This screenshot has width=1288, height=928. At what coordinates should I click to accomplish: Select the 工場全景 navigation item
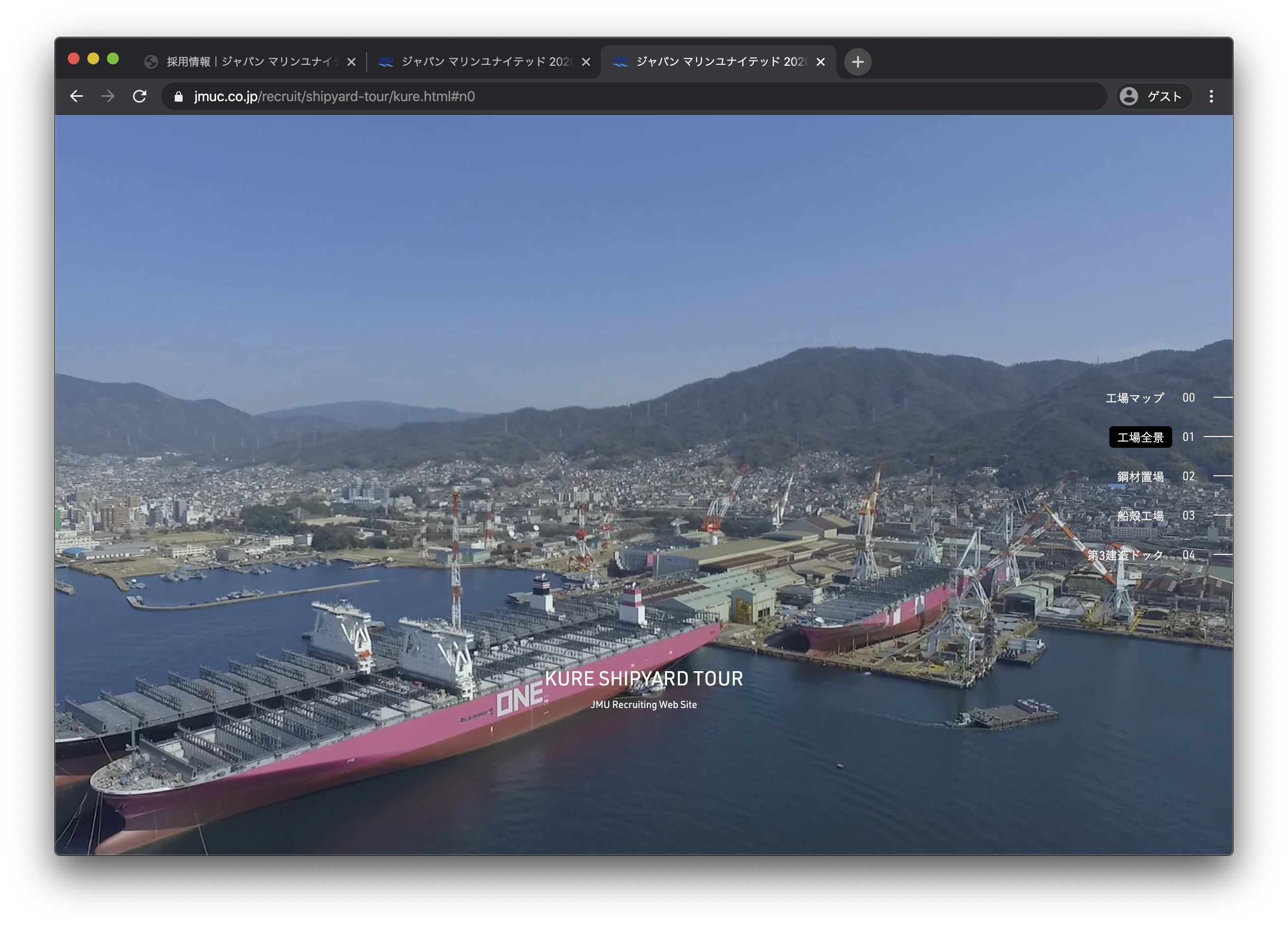pyautogui.click(x=1140, y=437)
